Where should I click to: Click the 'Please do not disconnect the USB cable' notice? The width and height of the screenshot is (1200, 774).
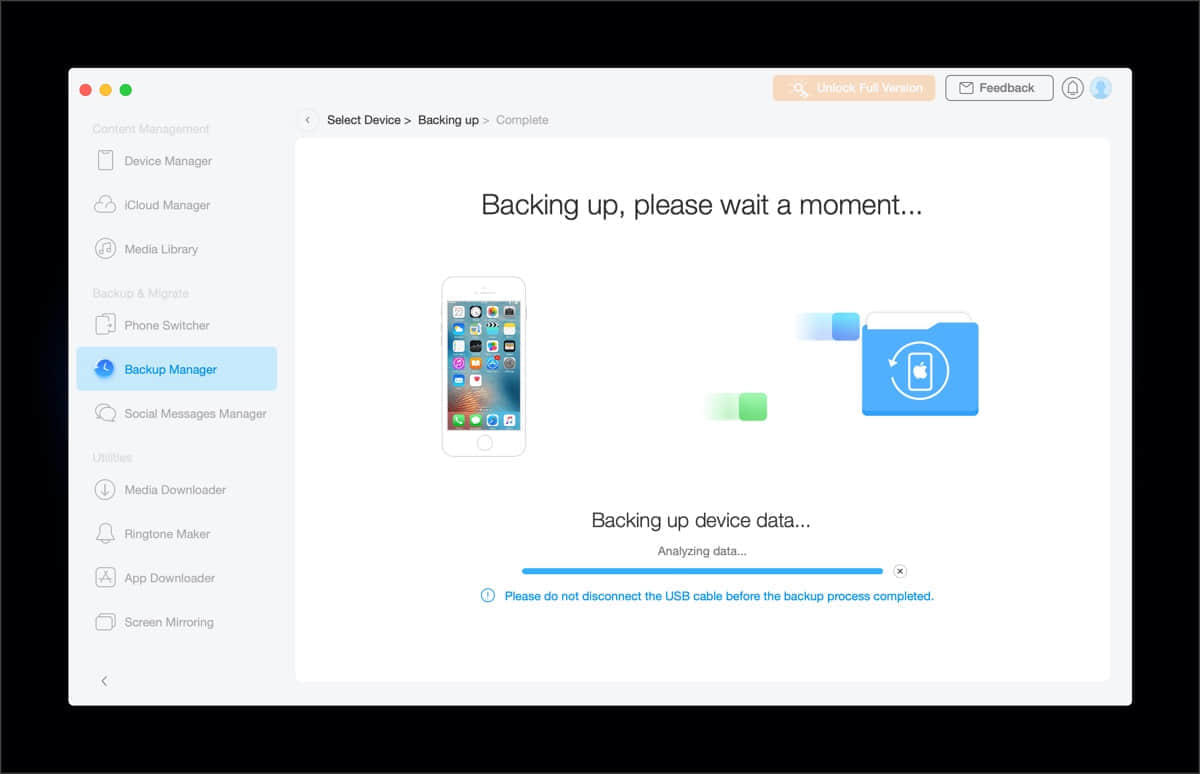point(719,596)
